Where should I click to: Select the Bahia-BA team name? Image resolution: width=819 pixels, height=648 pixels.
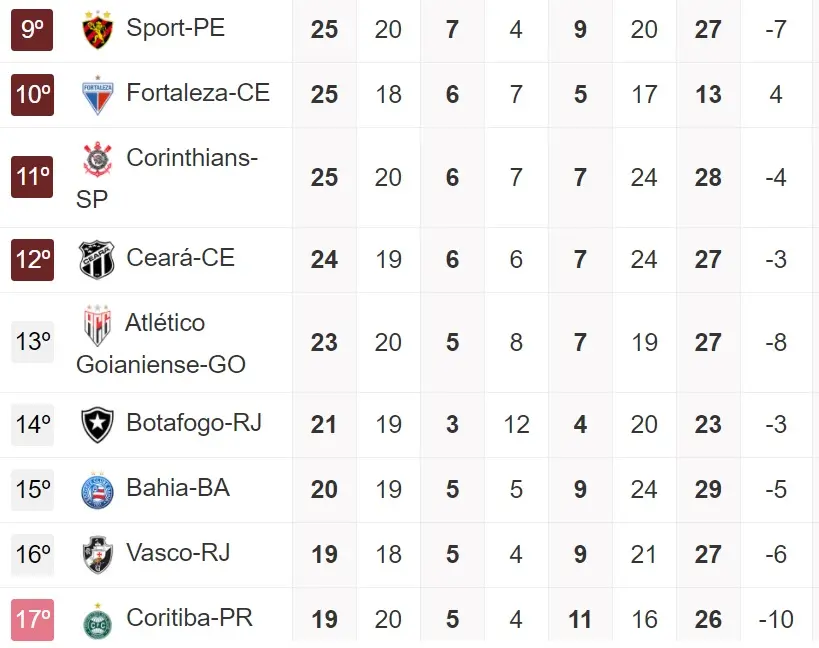[x=178, y=488]
